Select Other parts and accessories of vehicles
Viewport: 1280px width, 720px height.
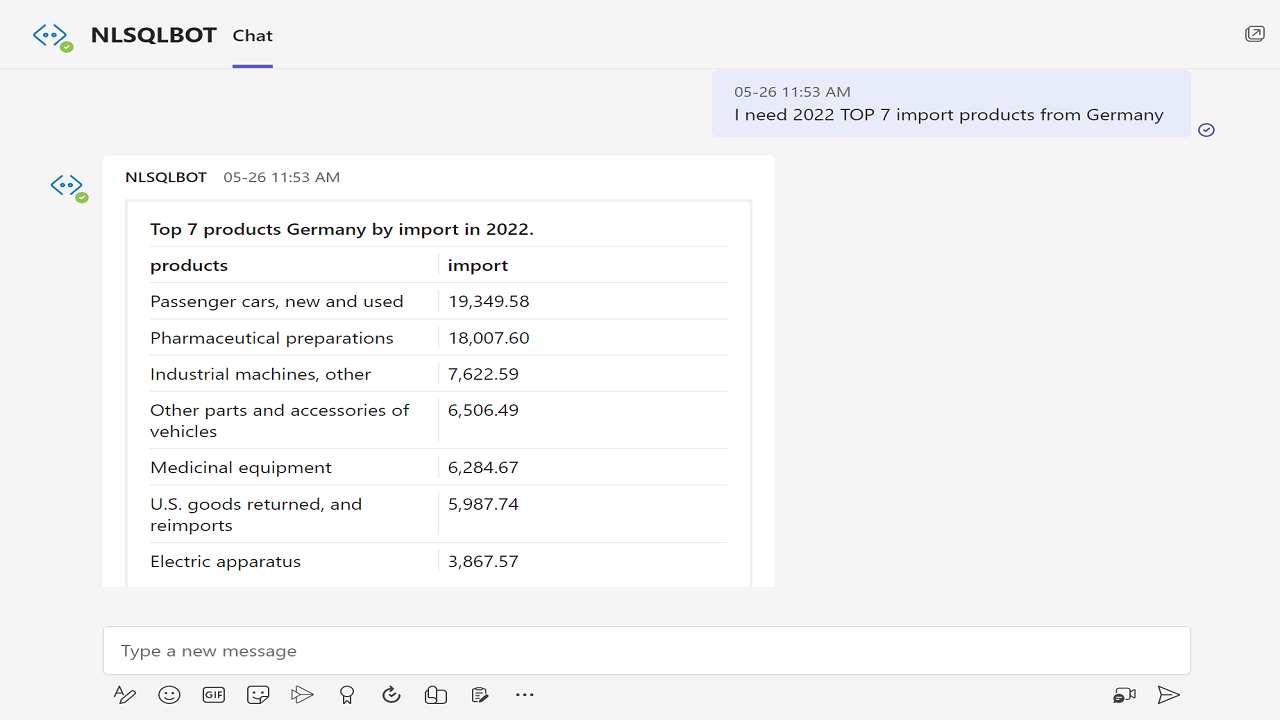click(x=280, y=421)
